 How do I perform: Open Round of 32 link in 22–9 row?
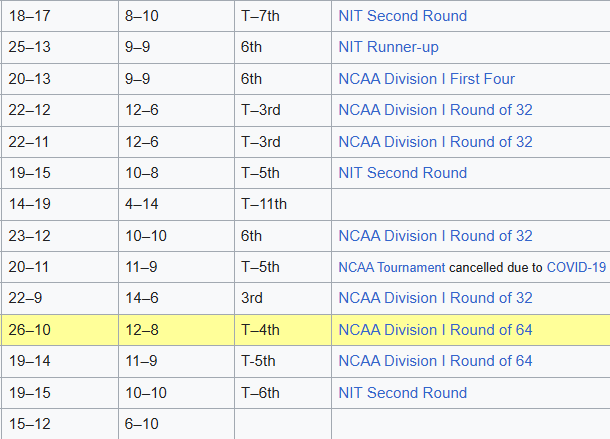pyautogui.click(x=435, y=298)
